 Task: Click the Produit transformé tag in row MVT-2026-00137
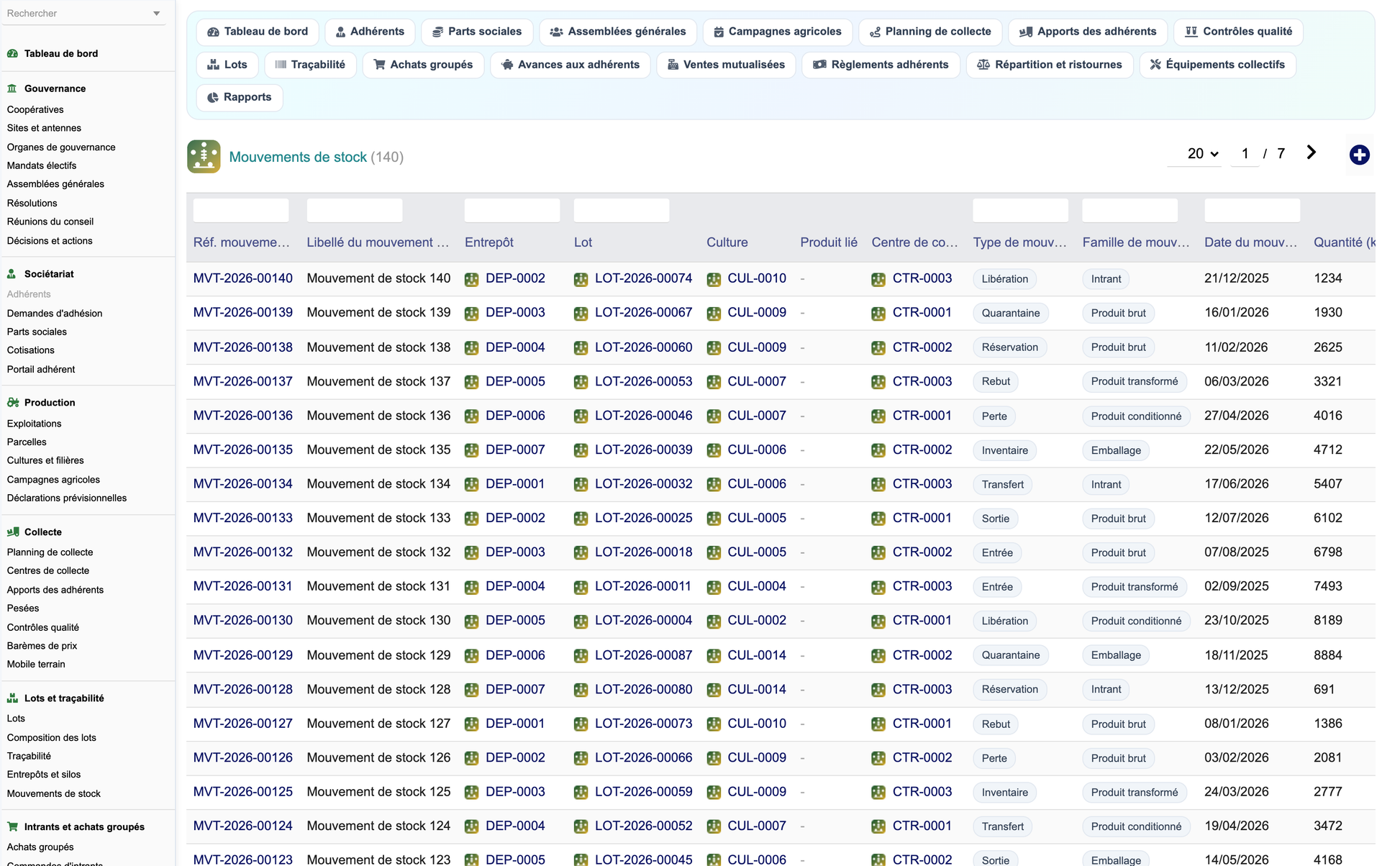point(1135,381)
